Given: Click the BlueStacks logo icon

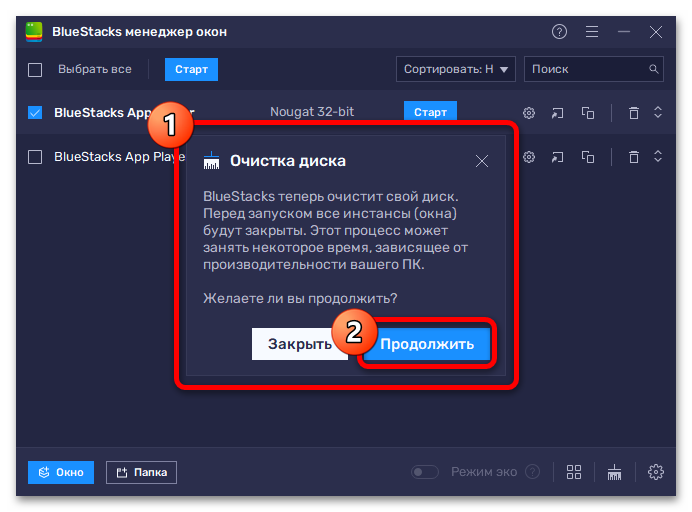Looking at the screenshot, I should coord(34,32).
